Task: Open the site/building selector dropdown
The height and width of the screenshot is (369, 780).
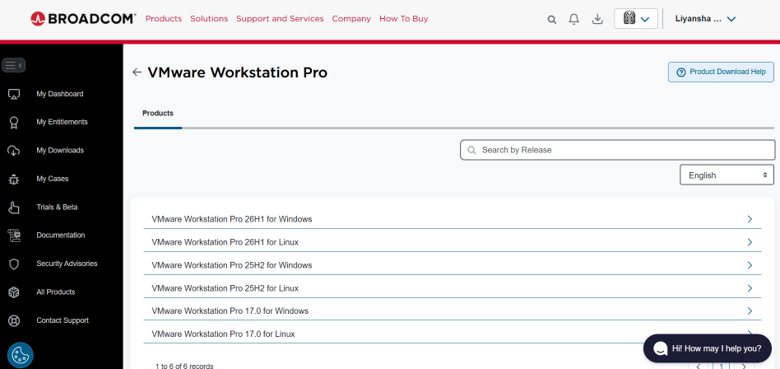Action: point(636,19)
